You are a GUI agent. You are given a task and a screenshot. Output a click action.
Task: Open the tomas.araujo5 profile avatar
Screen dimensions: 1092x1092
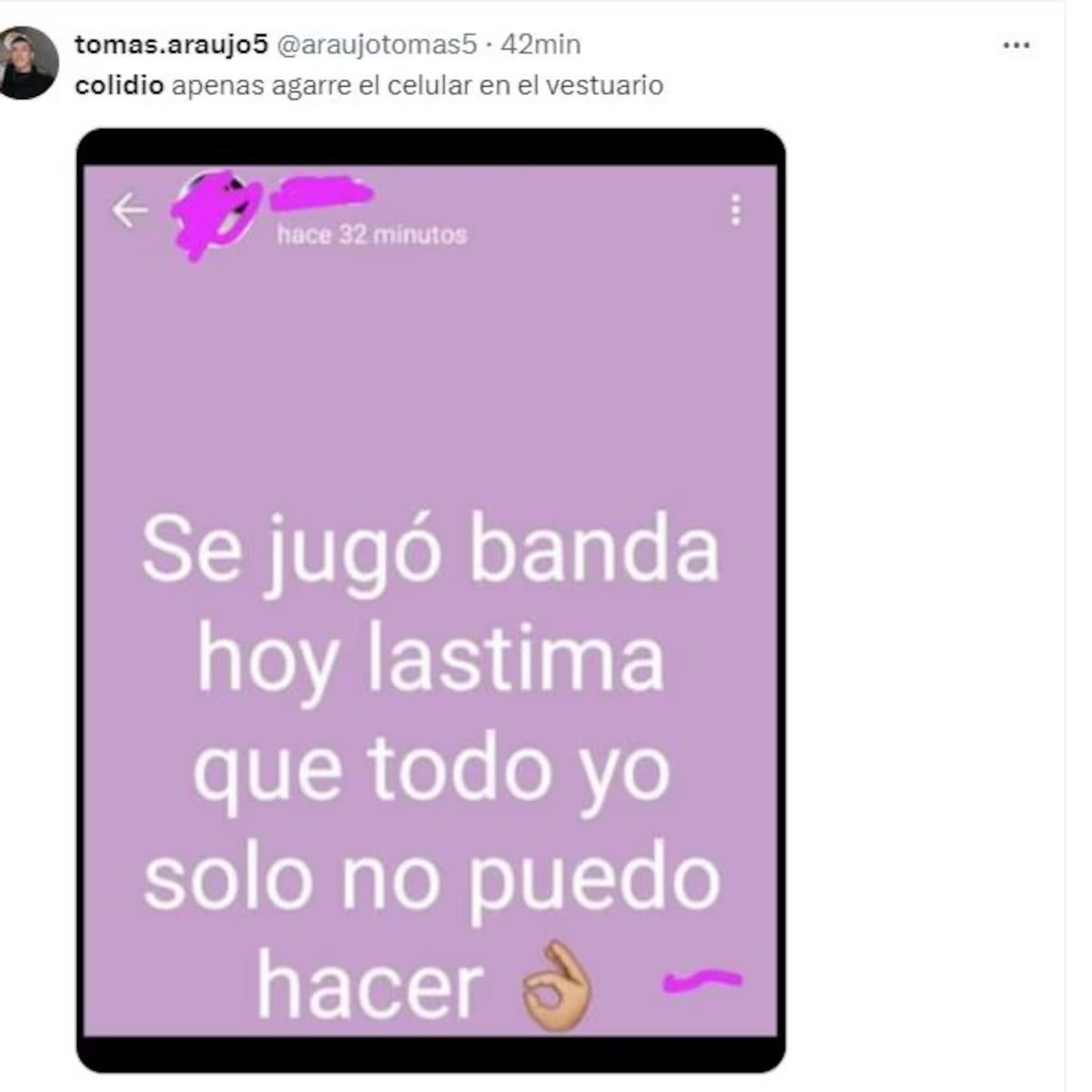coord(27,62)
